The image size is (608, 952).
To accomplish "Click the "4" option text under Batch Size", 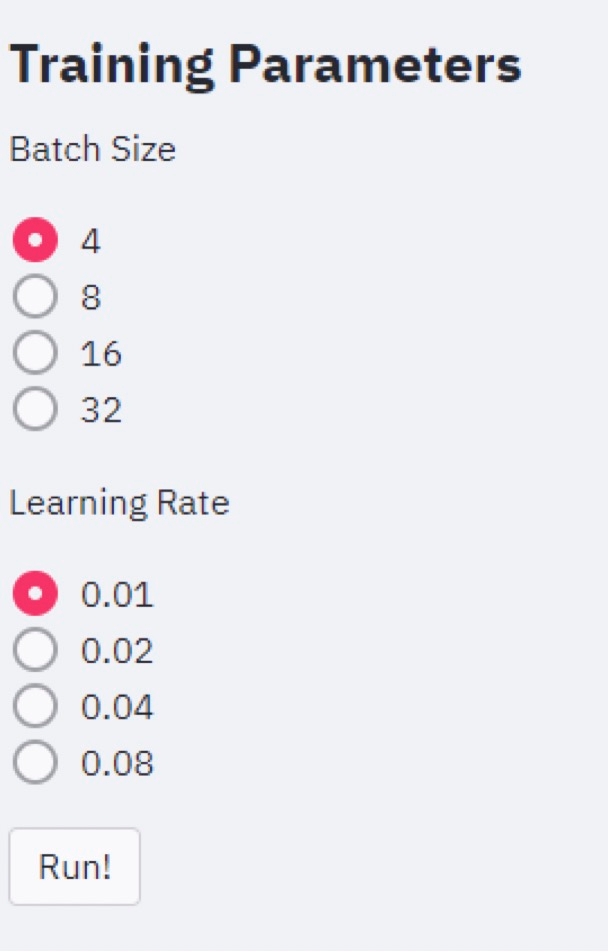I will point(91,241).
